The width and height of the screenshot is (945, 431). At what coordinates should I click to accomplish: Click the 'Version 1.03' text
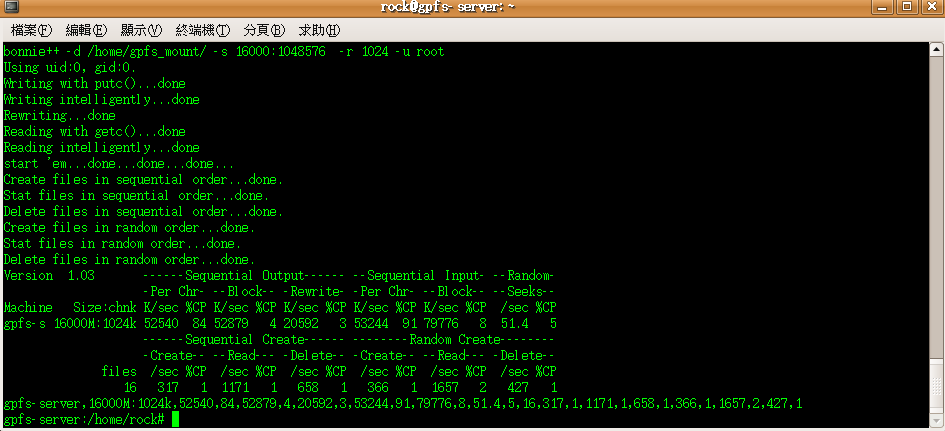[x=49, y=276]
